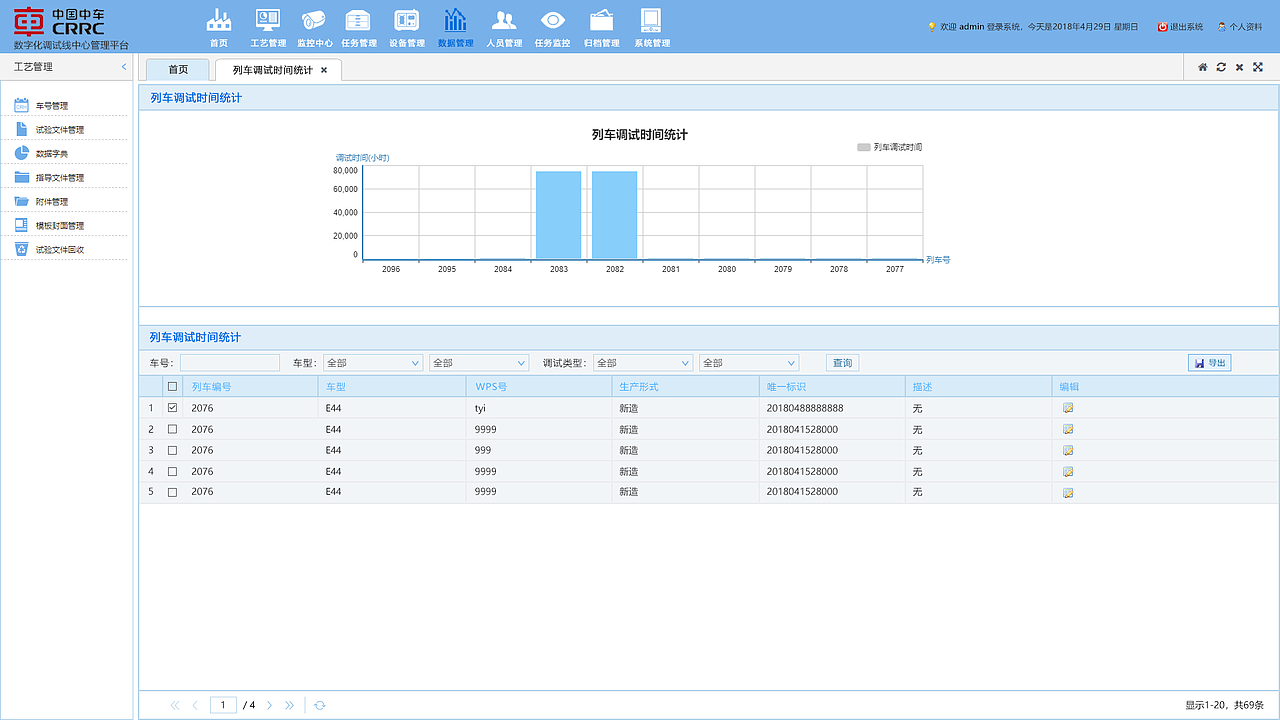The width and height of the screenshot is (1280, 720).
Task: Uncheck the checkbox for the tyi row
Action: pos(172,408)
